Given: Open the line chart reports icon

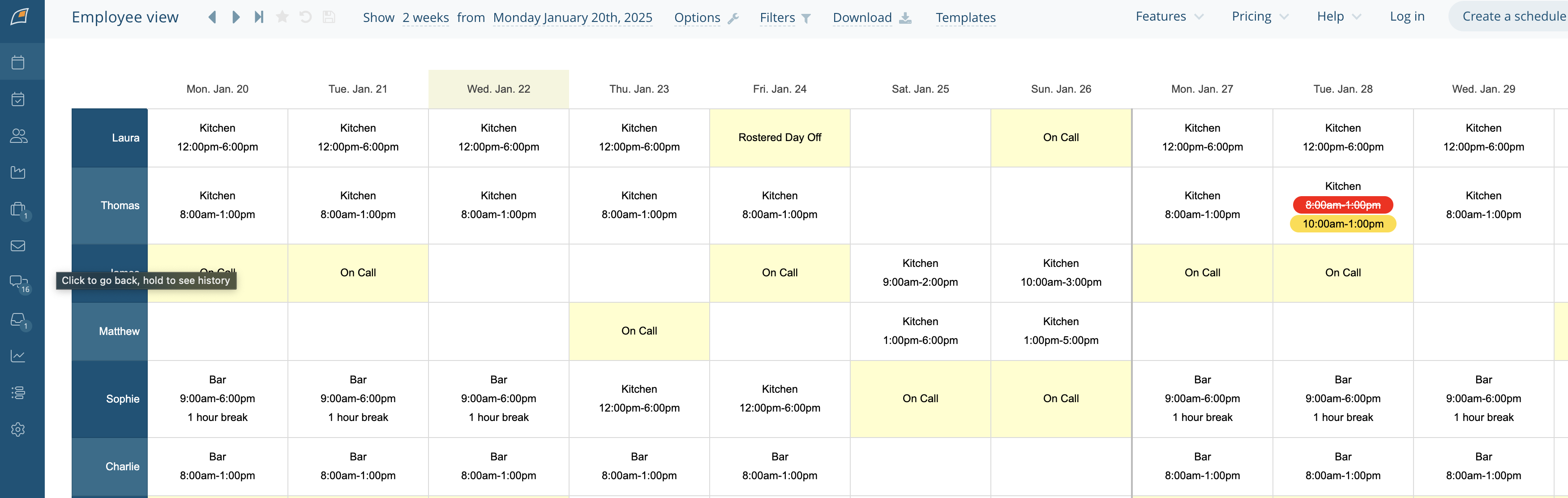Looking at the screenshot, I should coord(18,356).
